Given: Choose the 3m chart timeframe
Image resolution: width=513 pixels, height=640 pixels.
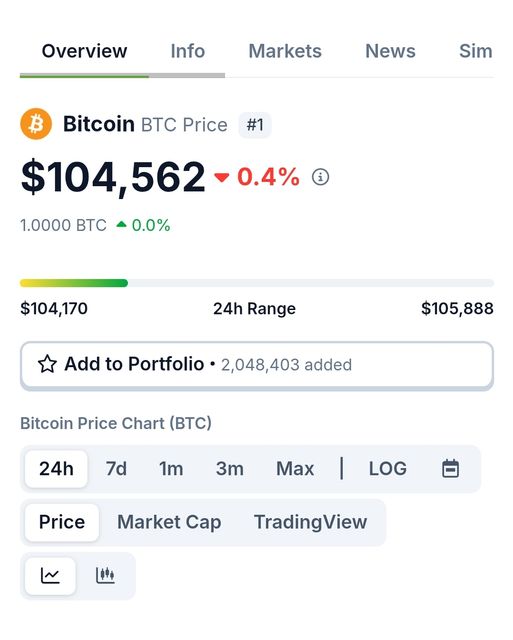Looking at the screenshot, I should pyautogui.click(x=229, y=469).
